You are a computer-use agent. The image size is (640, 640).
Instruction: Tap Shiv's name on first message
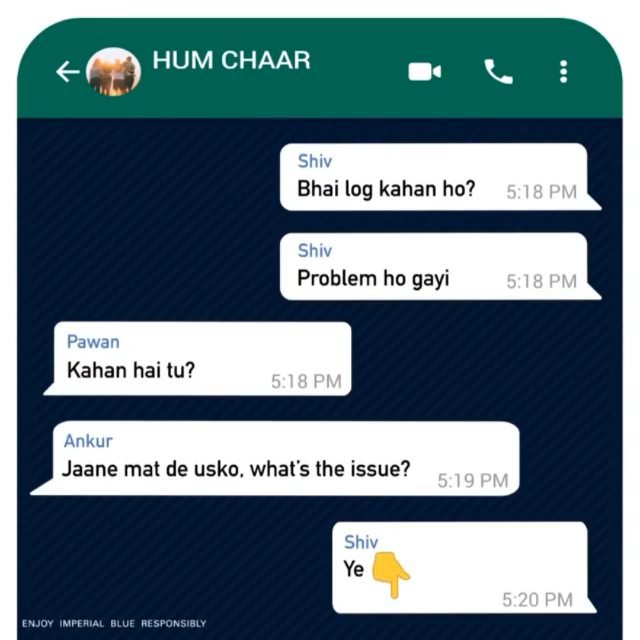(315, 161)
